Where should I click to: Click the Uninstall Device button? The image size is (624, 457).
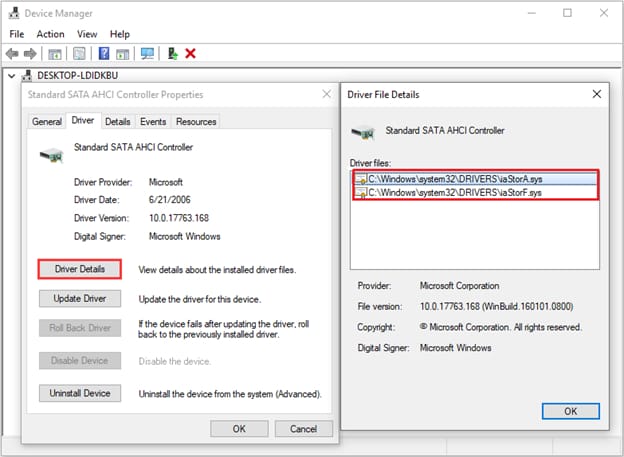point(80,393)
